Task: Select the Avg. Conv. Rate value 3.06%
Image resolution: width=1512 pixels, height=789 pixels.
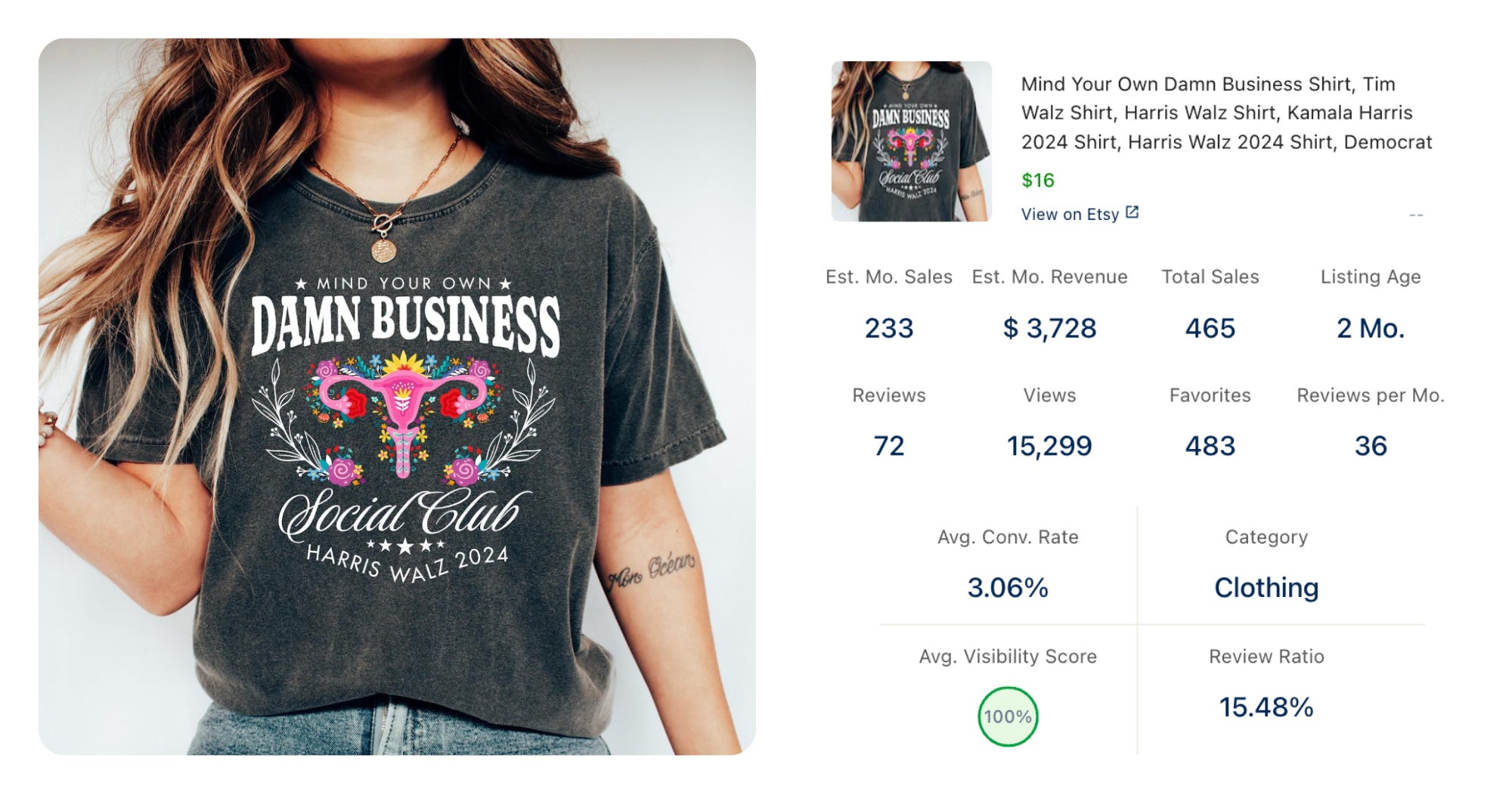Action: [1008, 587]
